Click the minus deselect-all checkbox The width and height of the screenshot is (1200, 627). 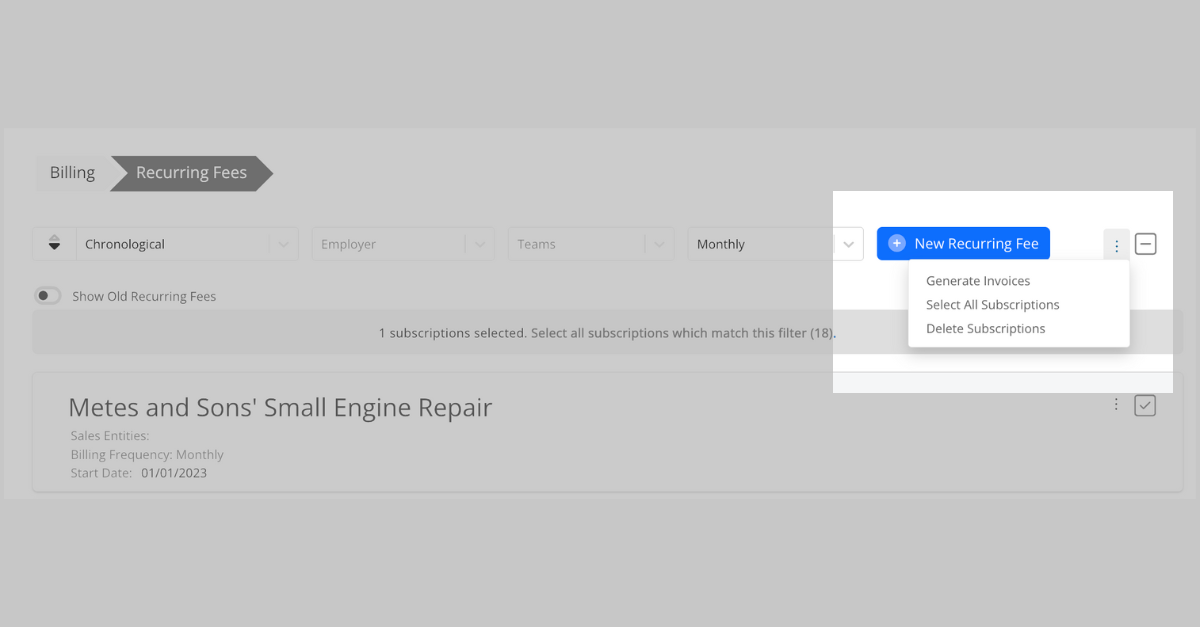(1145, 243)
